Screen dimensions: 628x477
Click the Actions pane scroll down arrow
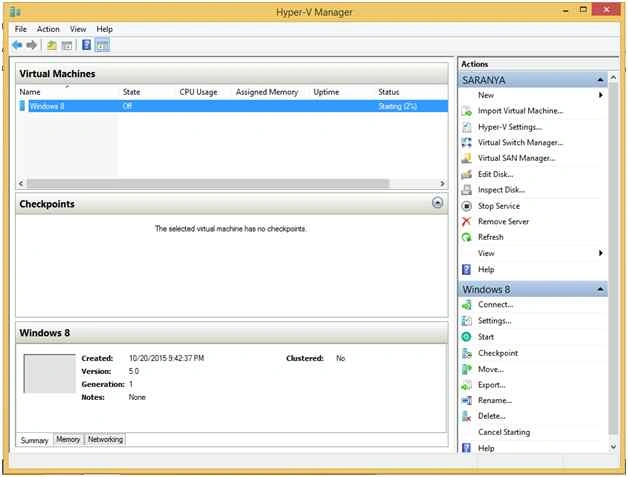point(613,447)
